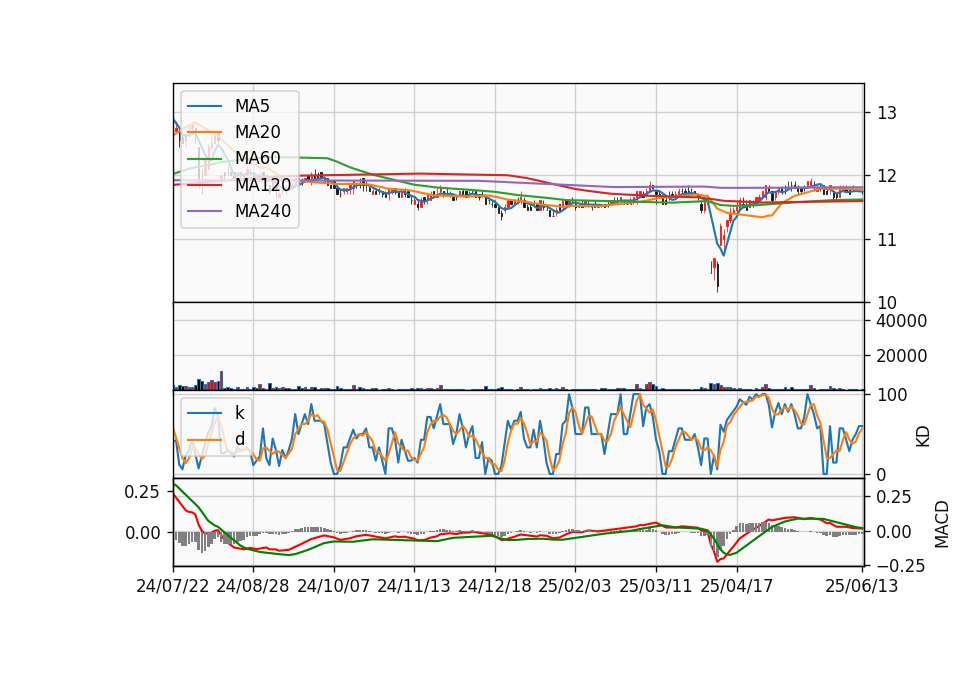
Task: Click the MA20 legend label
Action: [x=257, y=132]
